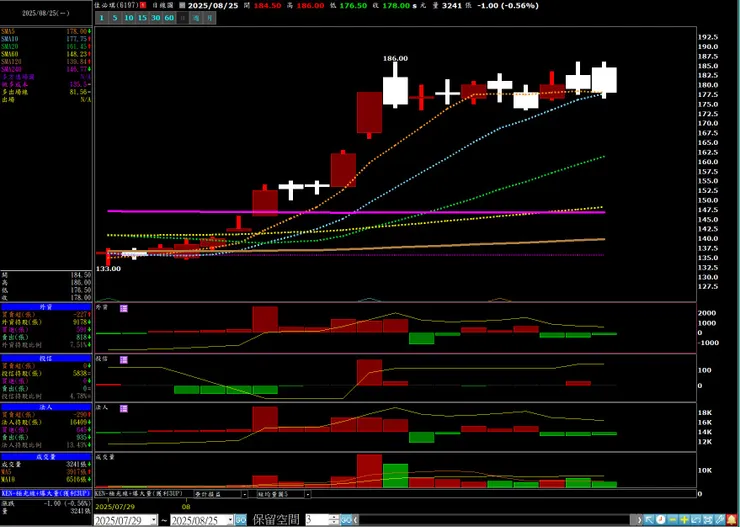This screenshot has height=527, width=740.
Task: Click the yellow minus zoom-out icon
Action: coord(673,520)
